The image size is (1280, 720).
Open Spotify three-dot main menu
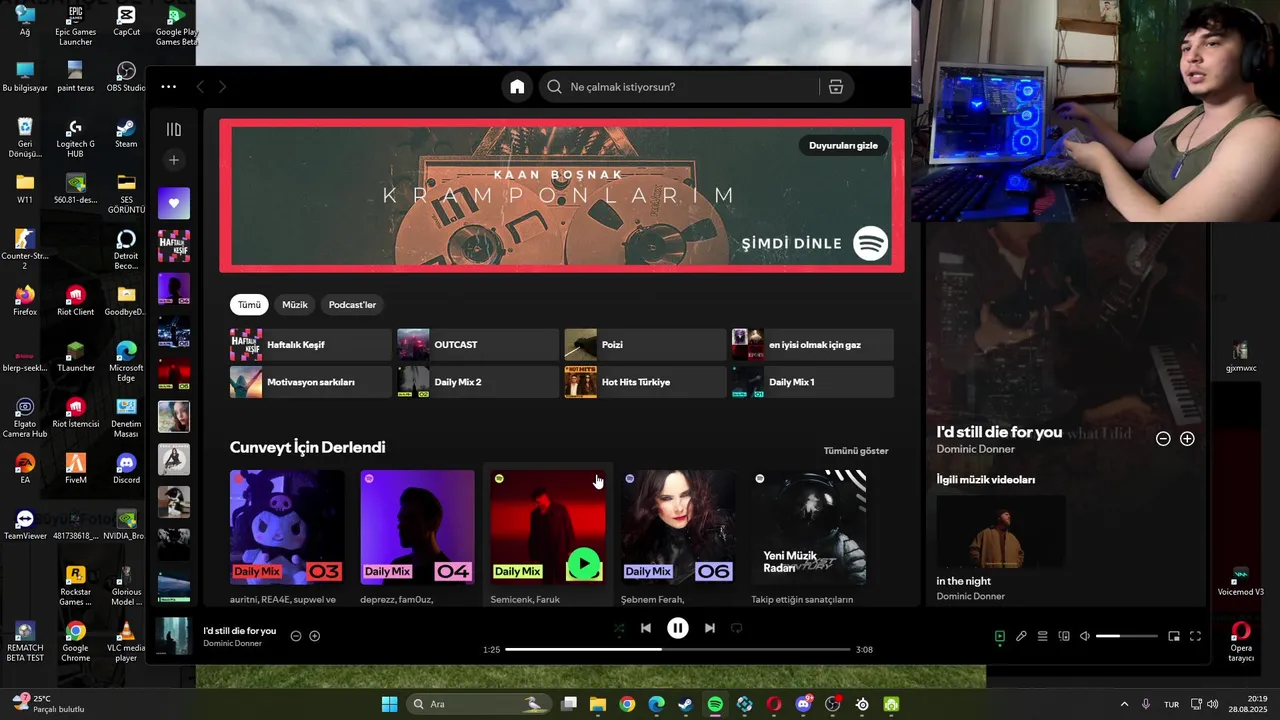pos(169,87)
